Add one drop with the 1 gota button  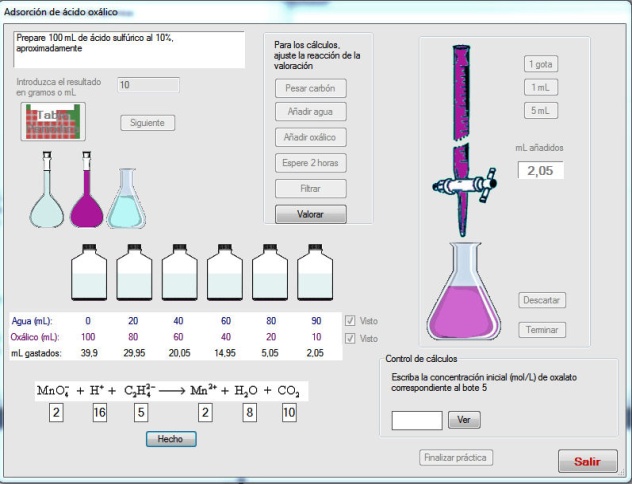pyautogui.click(x=541, y=64)
